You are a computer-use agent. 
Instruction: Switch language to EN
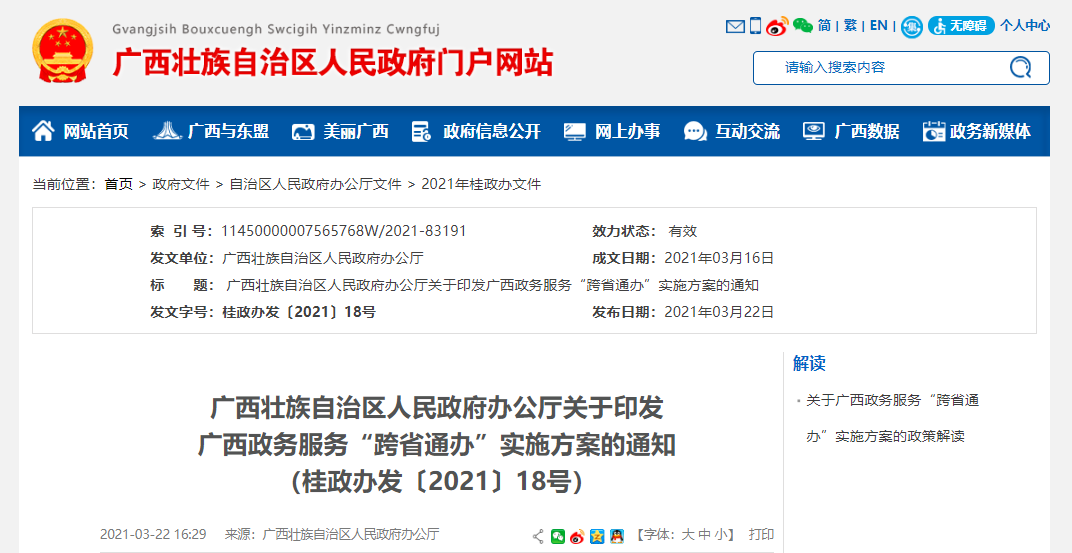[878, 26]
